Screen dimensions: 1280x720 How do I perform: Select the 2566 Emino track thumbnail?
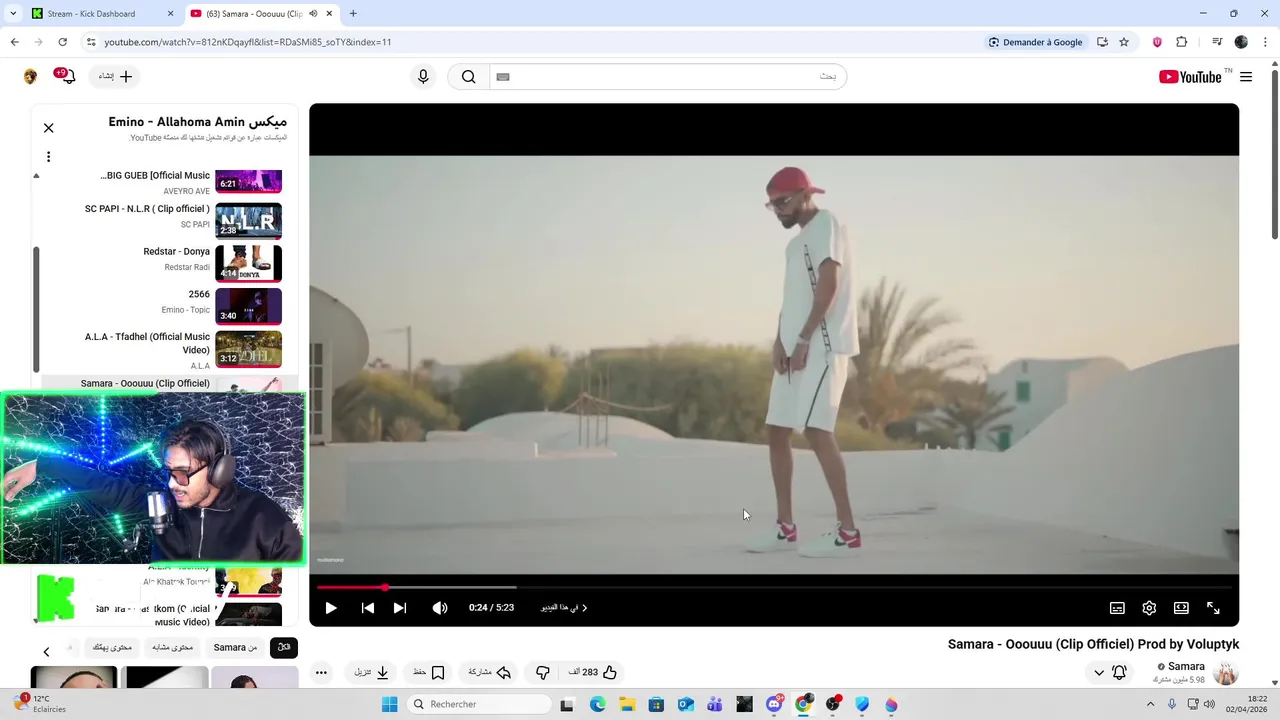pos(248,306)
